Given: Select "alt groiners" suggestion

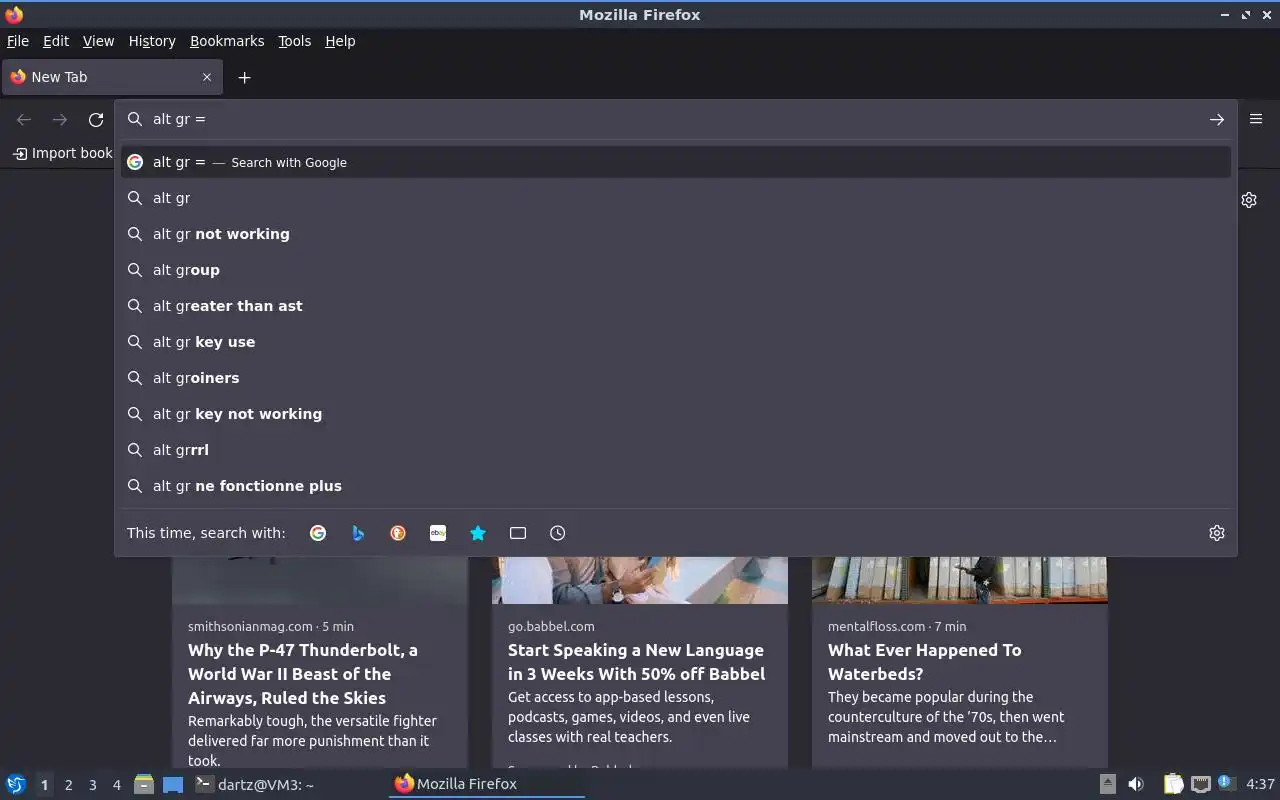Looking at the screenshot, I should pos(676,378).
